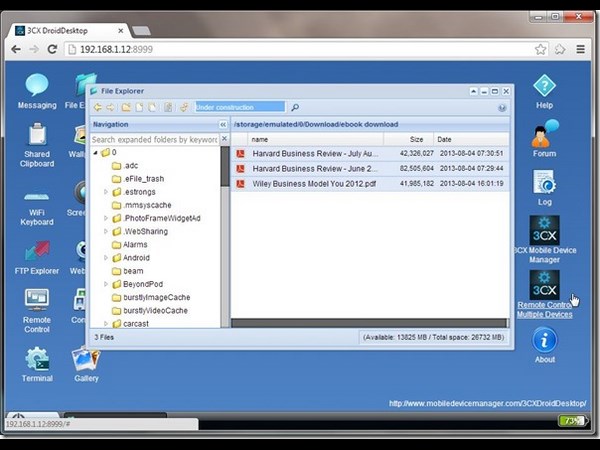600x450 pixels.
Task: Open a new browser tab
Action: [141, 31]
